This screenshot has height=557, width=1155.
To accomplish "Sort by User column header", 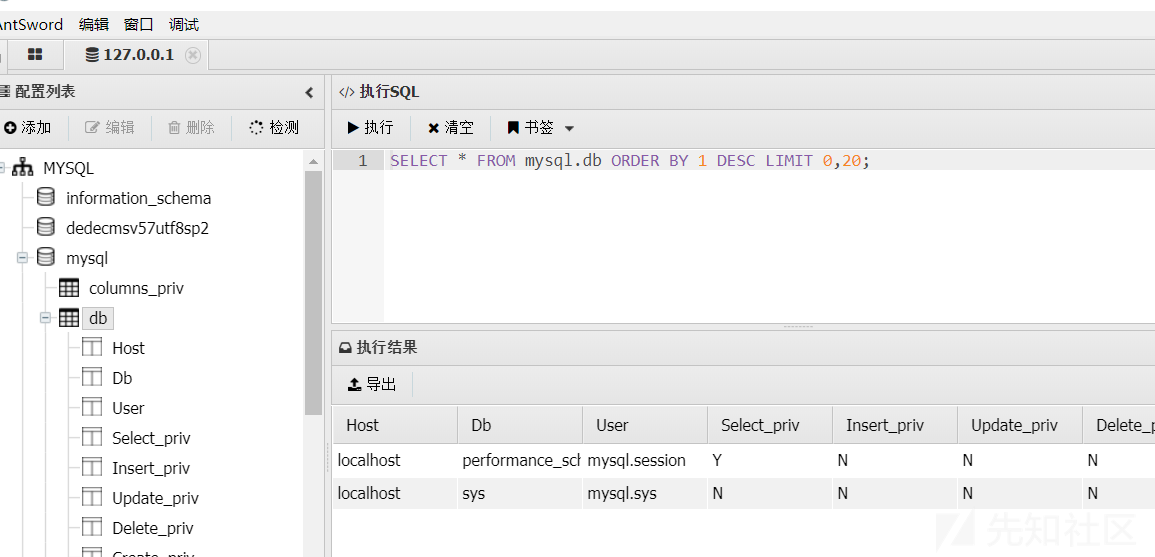I will [x=645, y=425].
